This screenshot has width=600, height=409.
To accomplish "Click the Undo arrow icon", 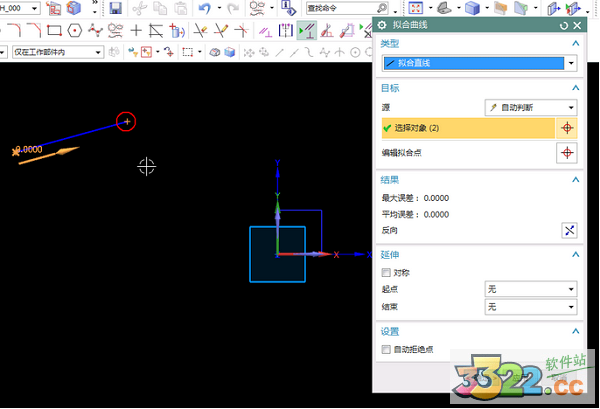I will 204,9.
